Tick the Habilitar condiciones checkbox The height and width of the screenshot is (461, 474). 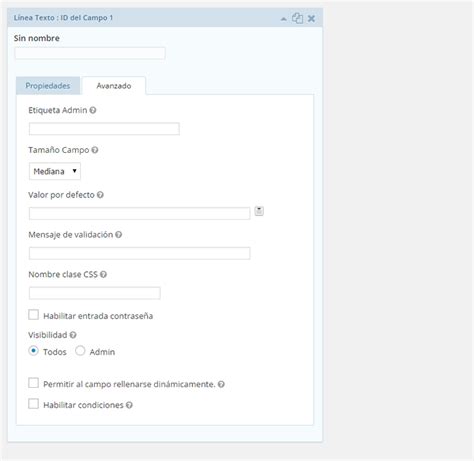tap(33, 404)
